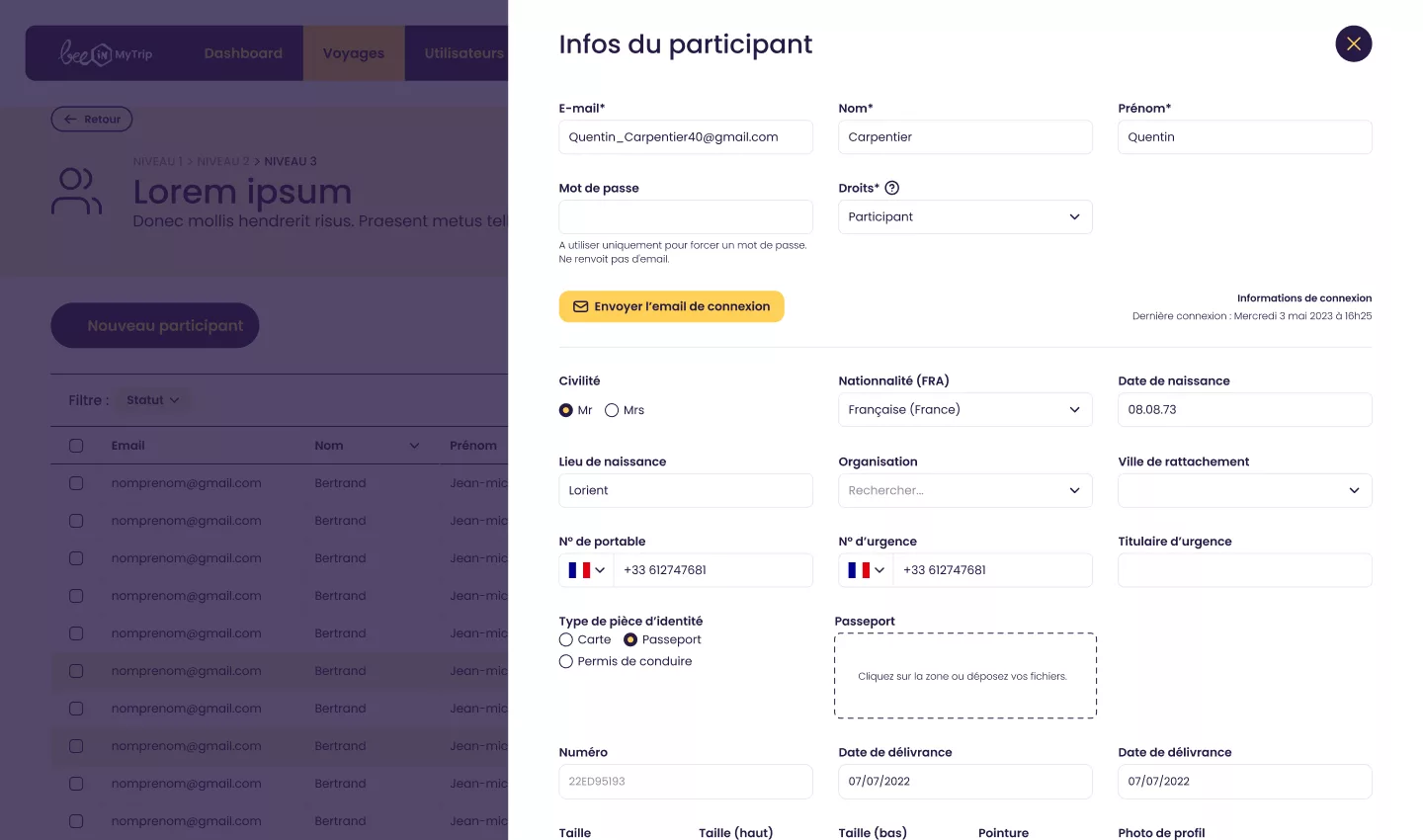1423x840 pixels.
Task: Close the participant info panel
Action: point(1353,43)
